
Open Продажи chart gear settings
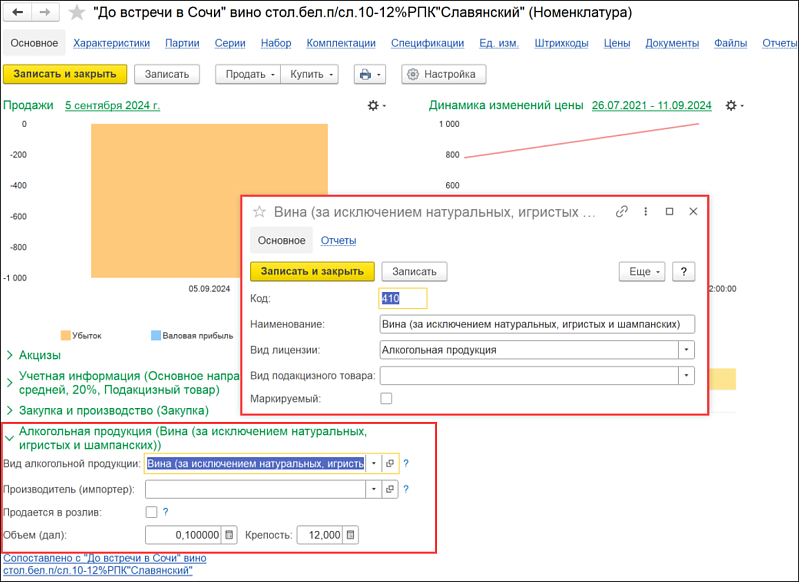pyautogui.click(x=377, y=105)
